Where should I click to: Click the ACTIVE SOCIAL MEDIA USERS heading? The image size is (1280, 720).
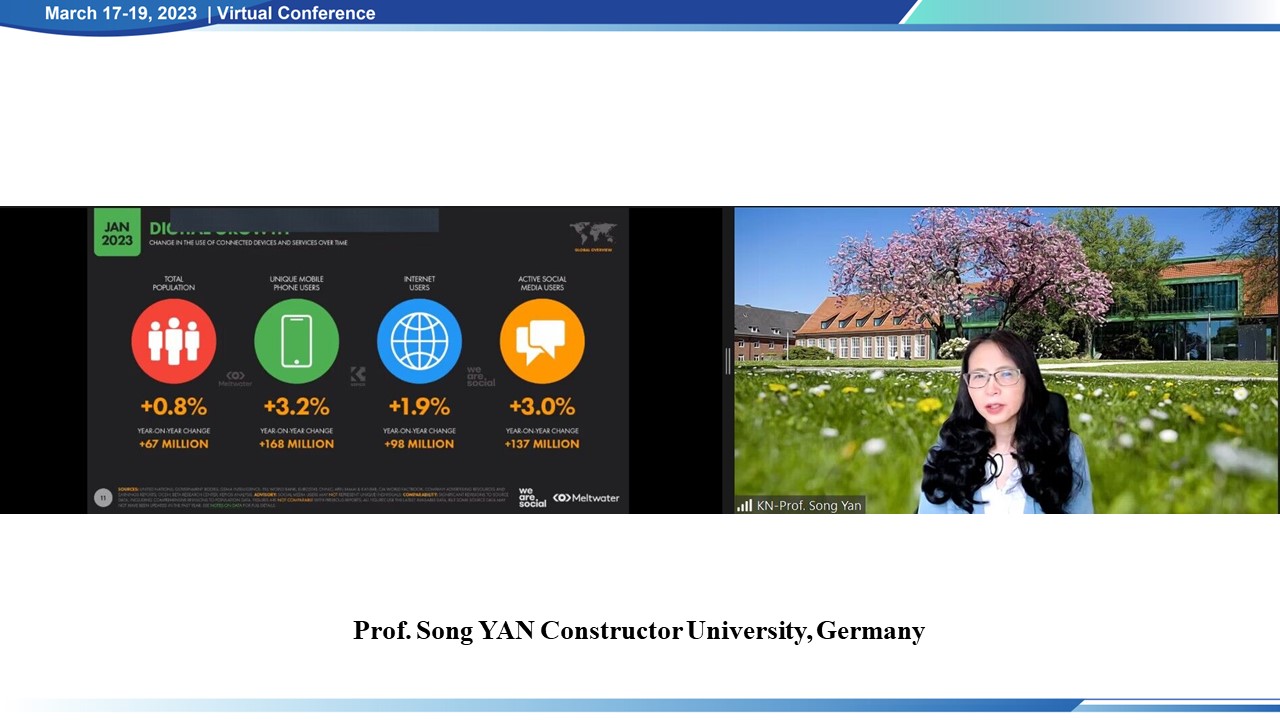click(542, 283)
